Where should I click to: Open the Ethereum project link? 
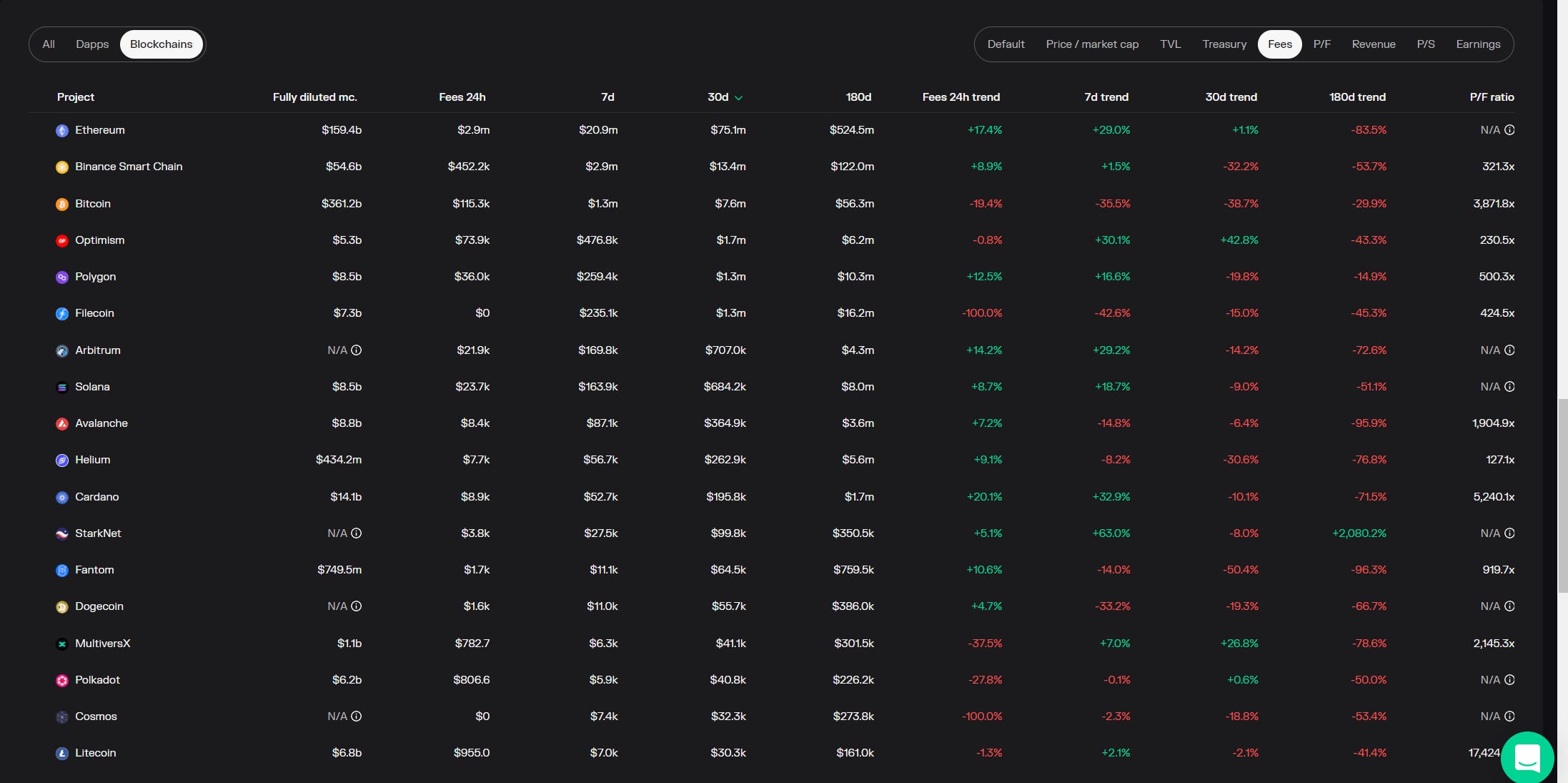click(x=100, y=130)
